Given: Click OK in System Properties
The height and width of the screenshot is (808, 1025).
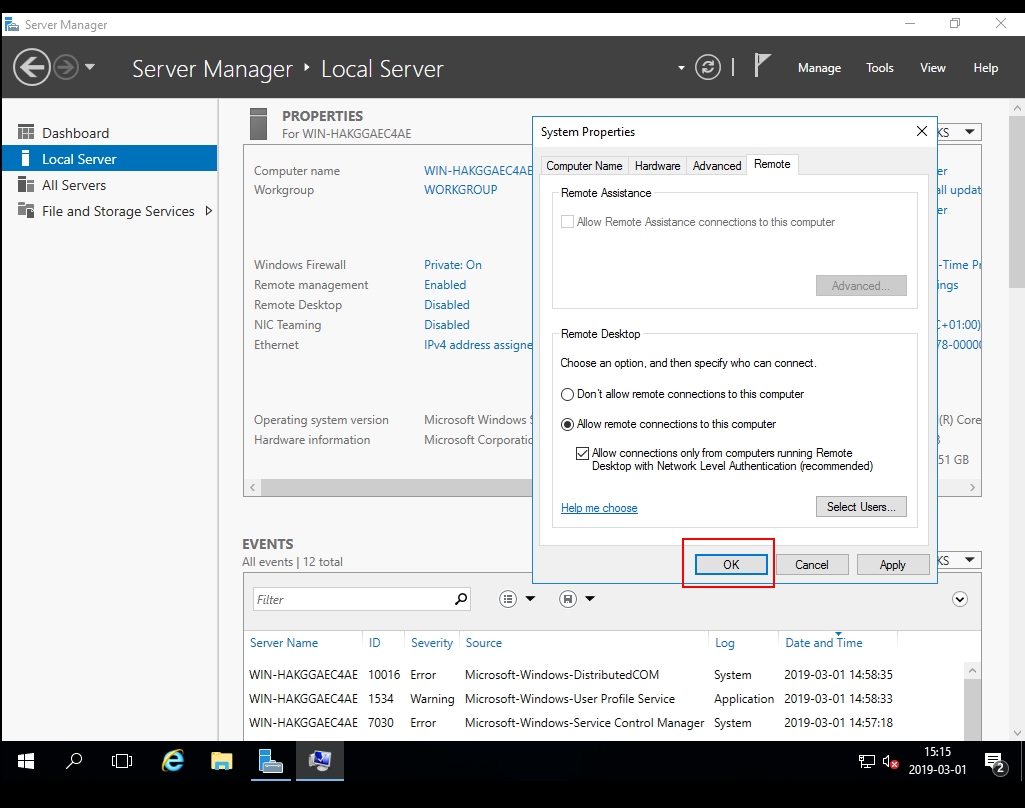Looking at the screenshot, I should [x=731, y=564].
